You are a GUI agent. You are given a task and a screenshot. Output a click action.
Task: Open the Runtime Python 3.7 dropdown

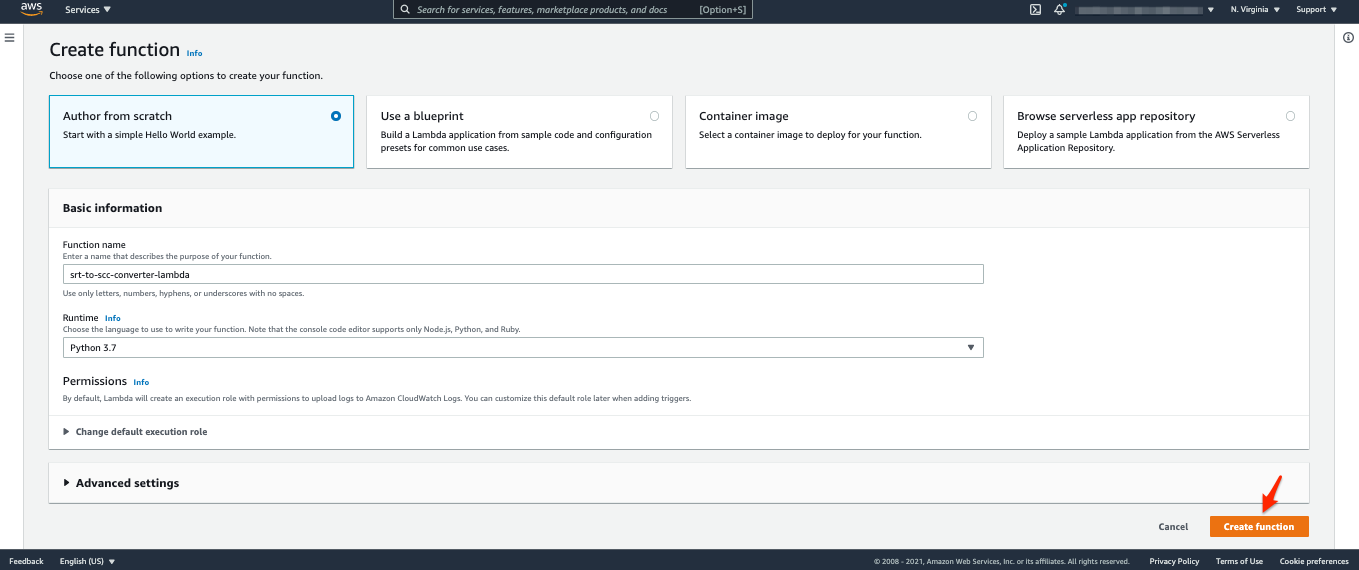click(523, 348)
